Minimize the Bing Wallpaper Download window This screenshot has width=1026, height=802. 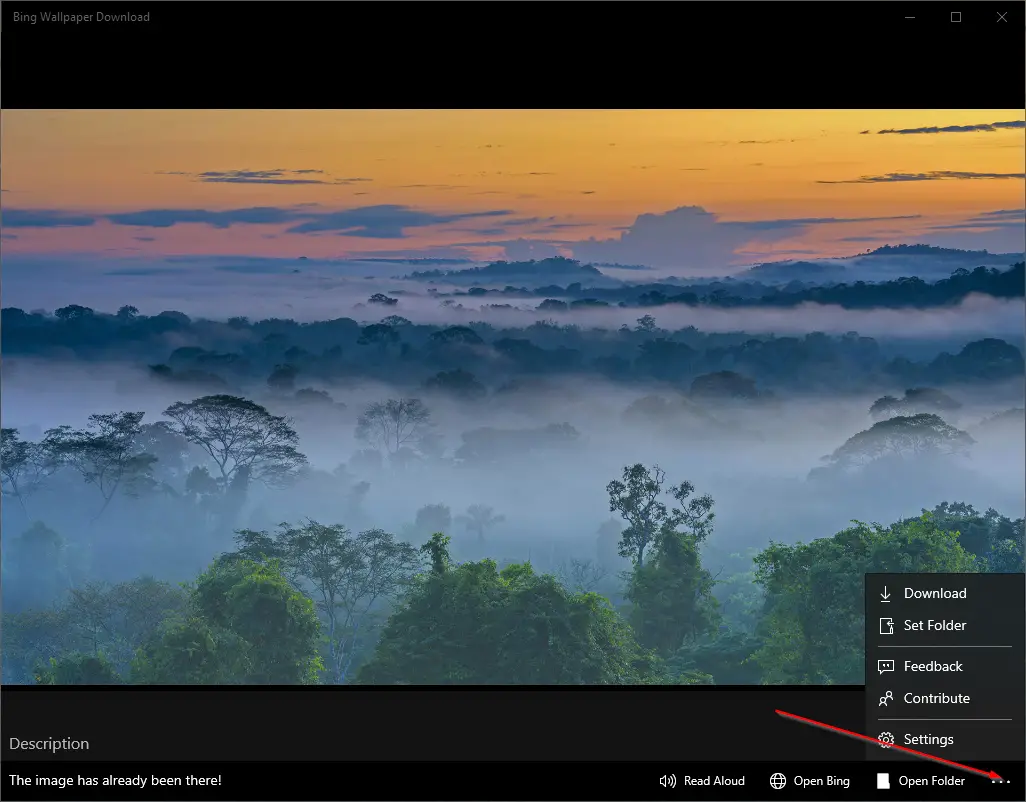[910, 17]
